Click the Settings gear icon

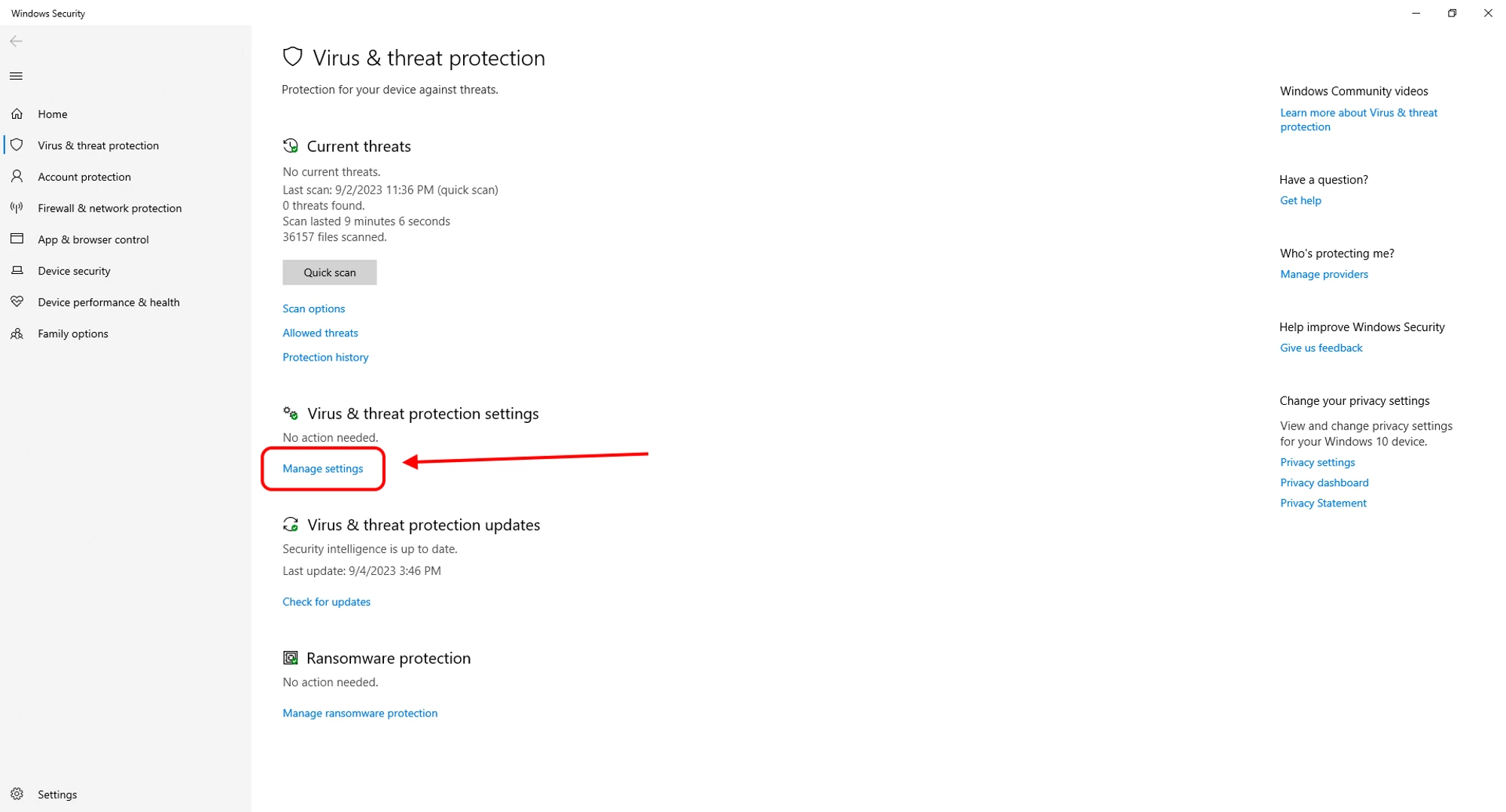click(x=17, y=794)
